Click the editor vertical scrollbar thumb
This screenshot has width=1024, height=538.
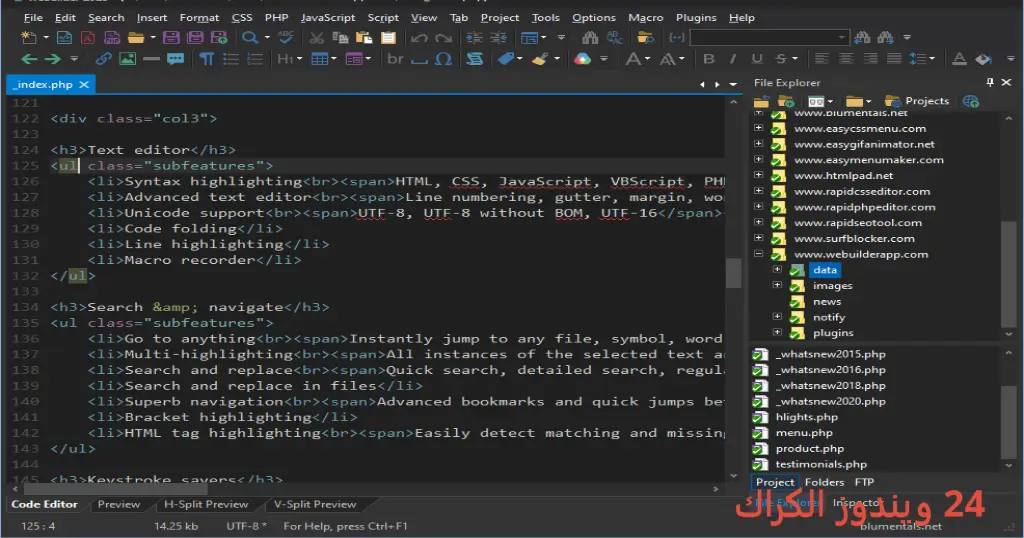pos(733,273)
